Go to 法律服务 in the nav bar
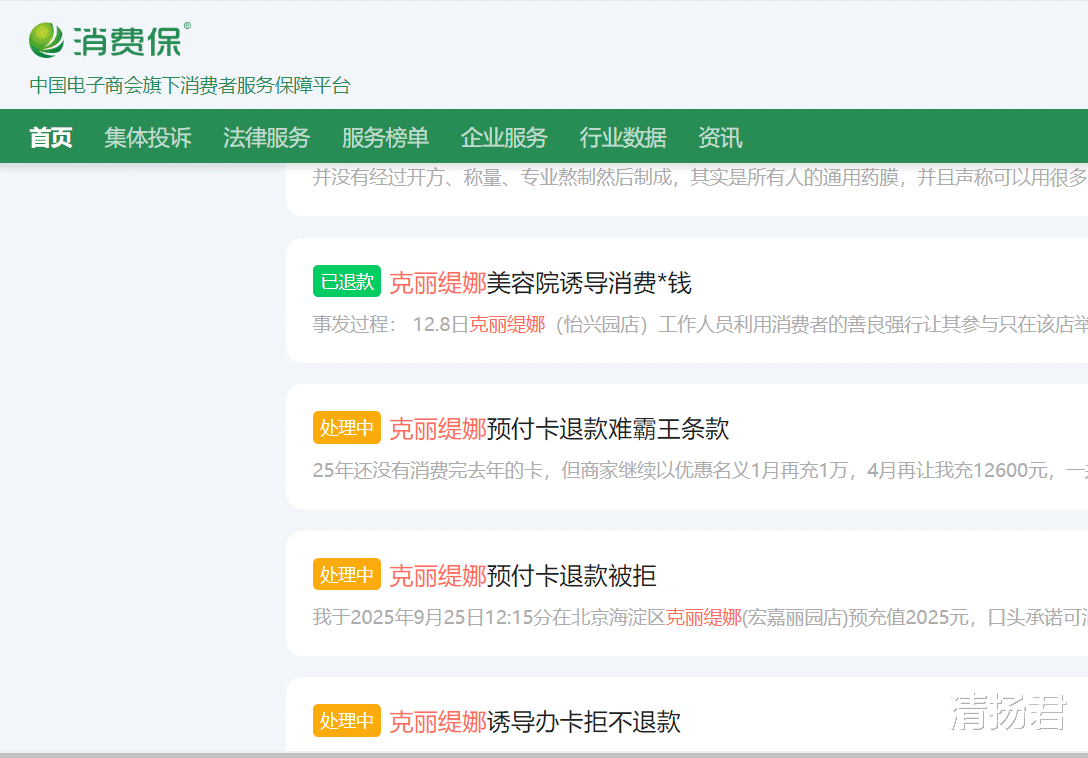Viewport: 1088px width, 758px height. tap(266, 137)
